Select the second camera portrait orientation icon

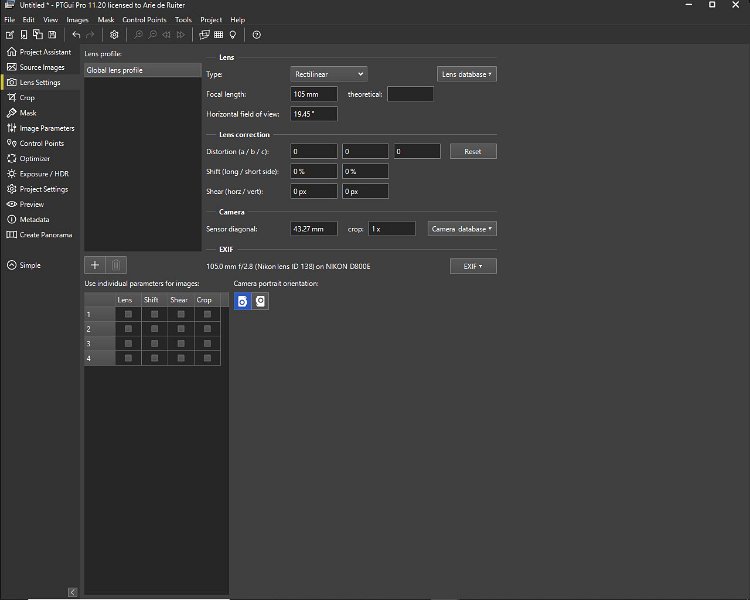pos(260,300)
